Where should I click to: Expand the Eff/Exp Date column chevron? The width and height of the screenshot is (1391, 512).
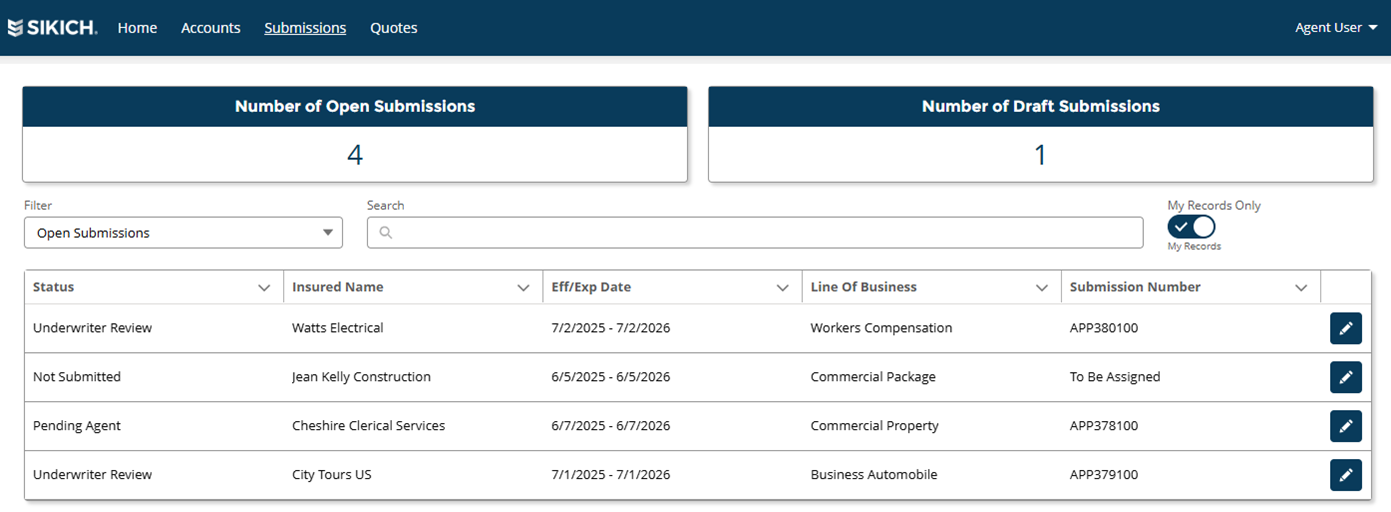click(x=783, y=288)
